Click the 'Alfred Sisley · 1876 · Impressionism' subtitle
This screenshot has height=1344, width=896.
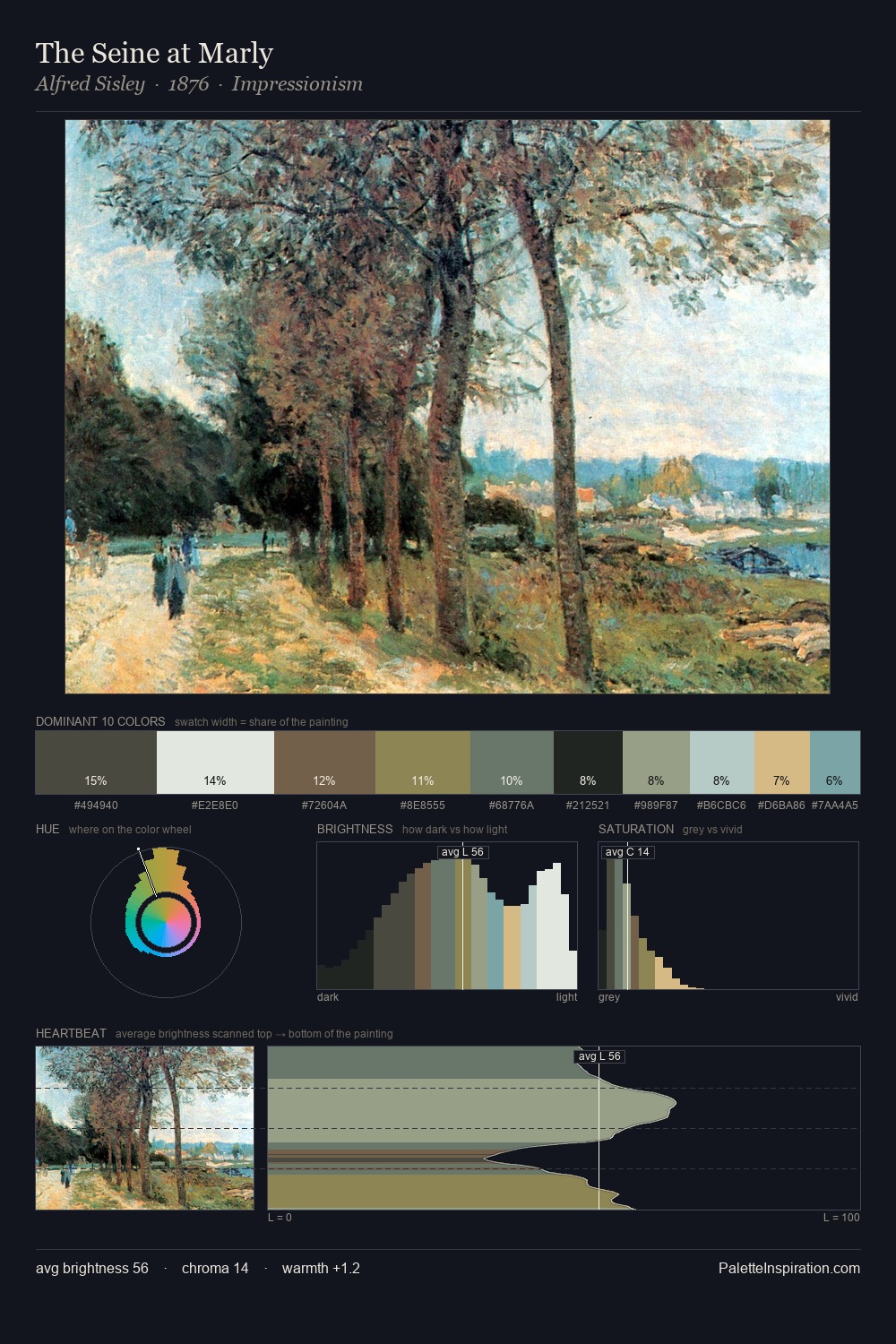[199, 84]
